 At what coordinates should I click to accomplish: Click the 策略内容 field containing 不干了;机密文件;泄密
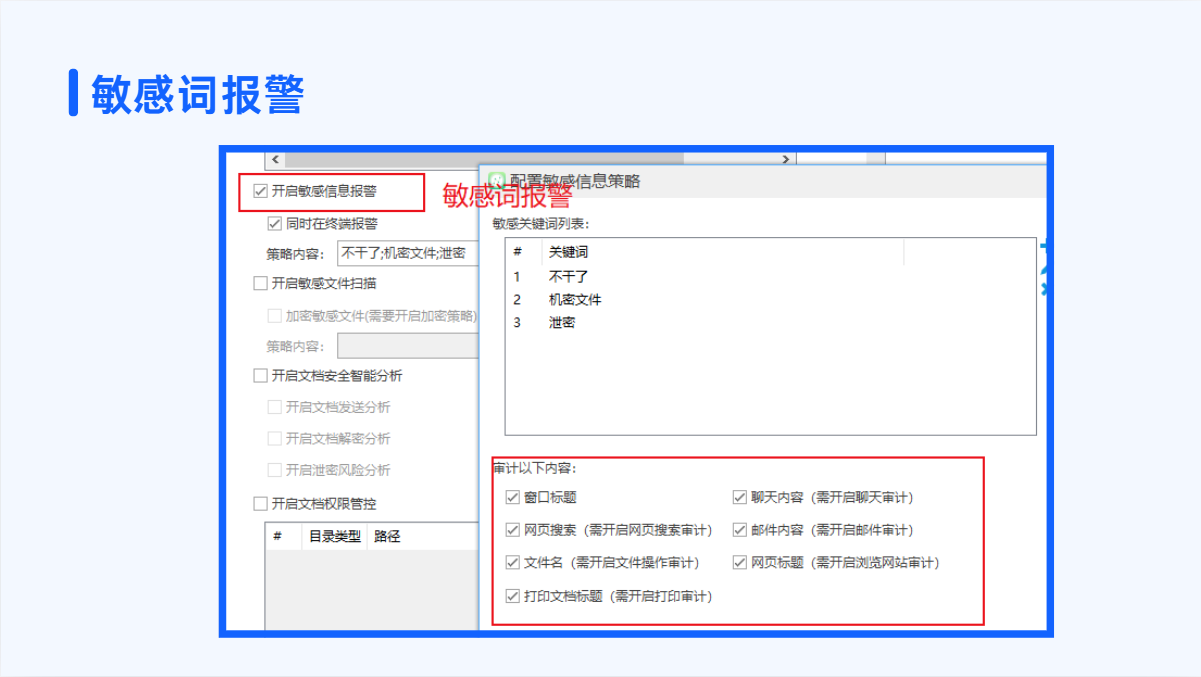tap(407, 253)
